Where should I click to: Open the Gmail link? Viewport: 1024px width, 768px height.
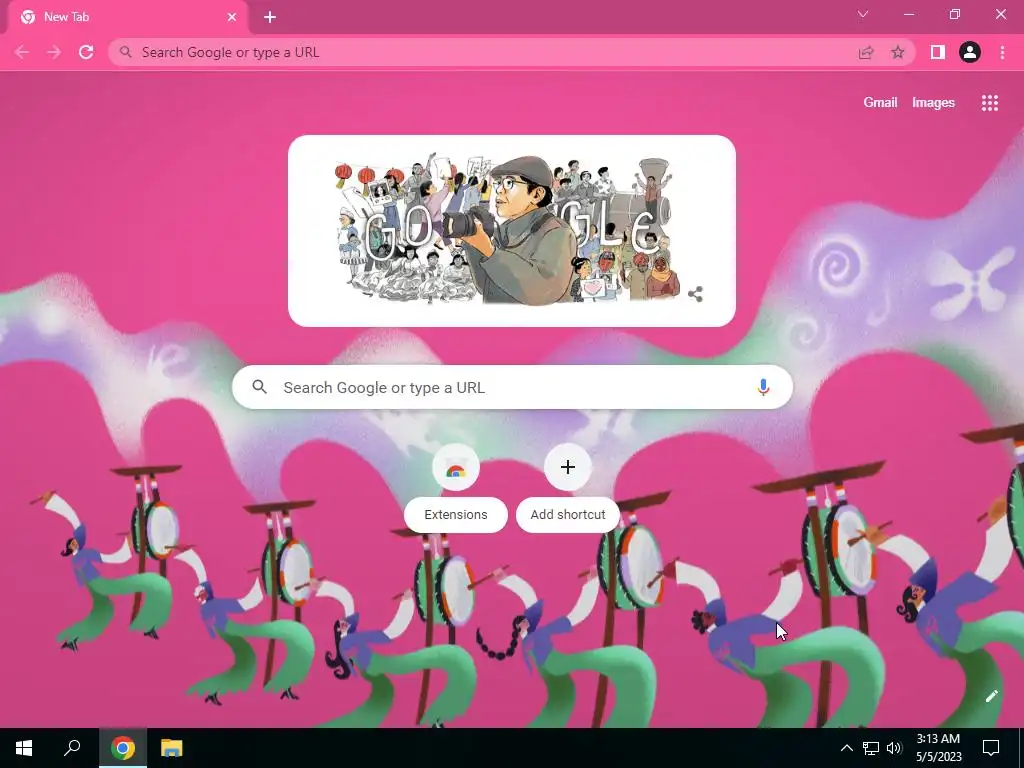[880, 103]
